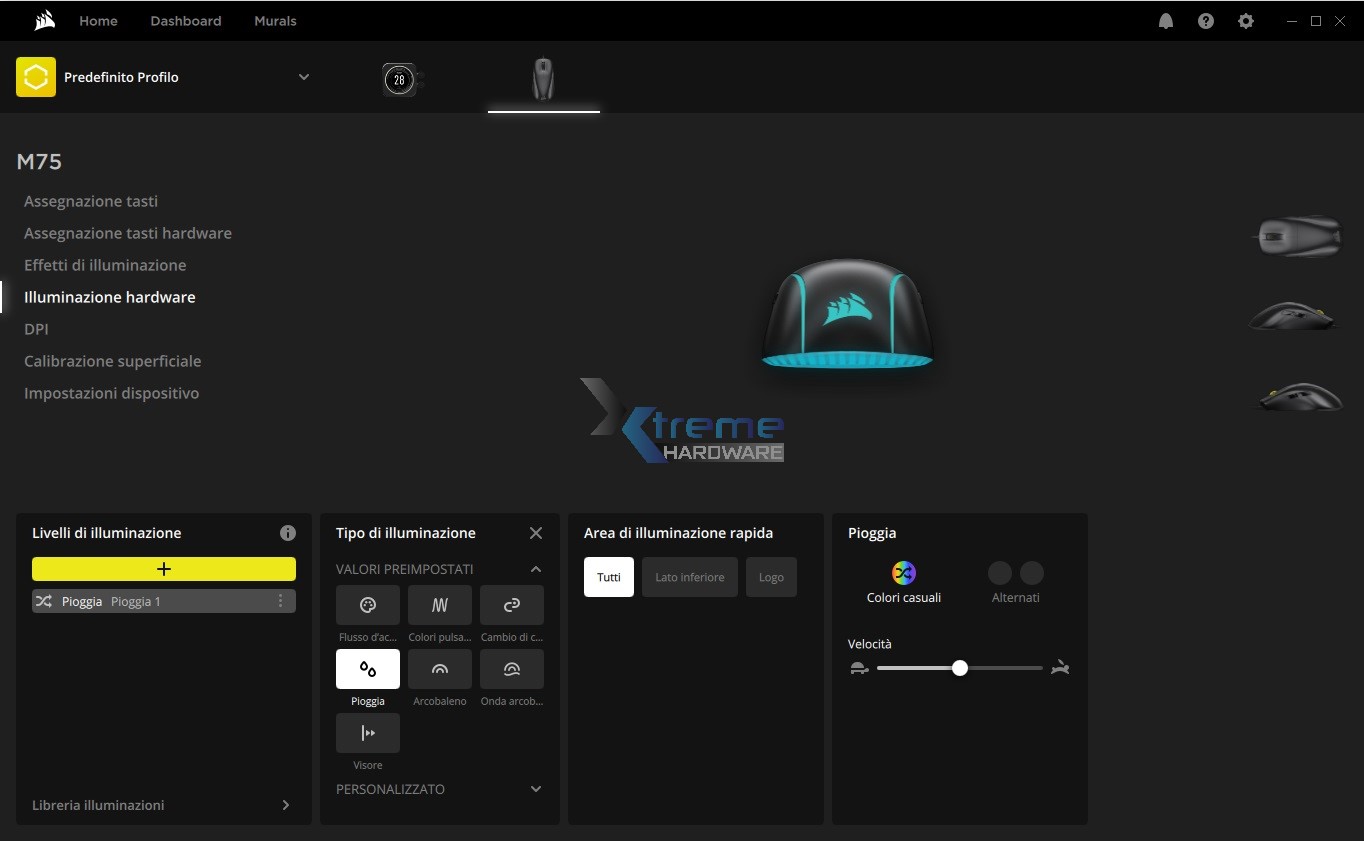Switch to Alternati color mode
Viewport: 1364px width, 841px height.
point(1016,573)
